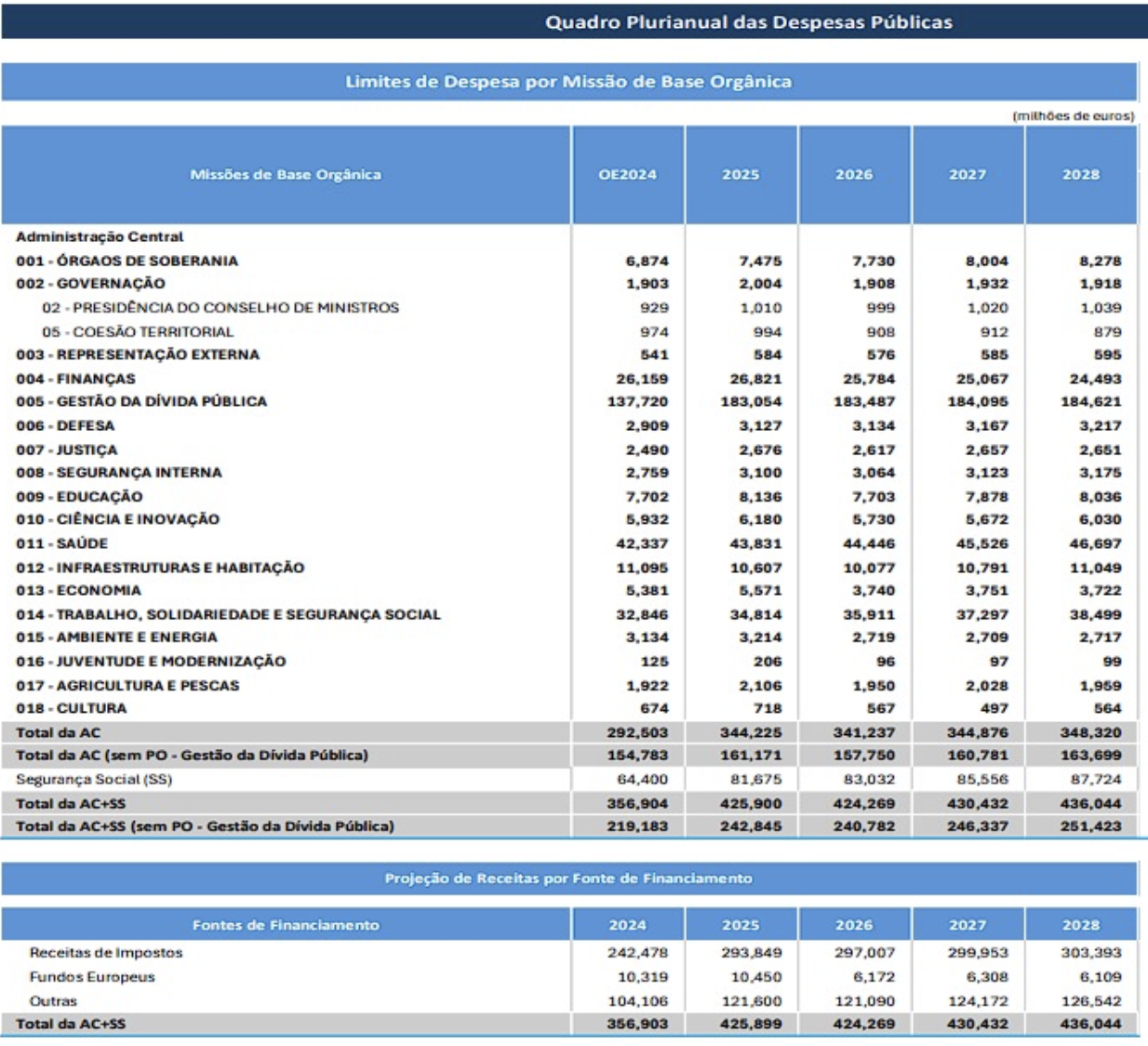Select the value 38,499 for Trabalho e Segurança Social
The height and width of the screenshot is (1046, 1148).
pyautogui.click(x=1095, y=615)
